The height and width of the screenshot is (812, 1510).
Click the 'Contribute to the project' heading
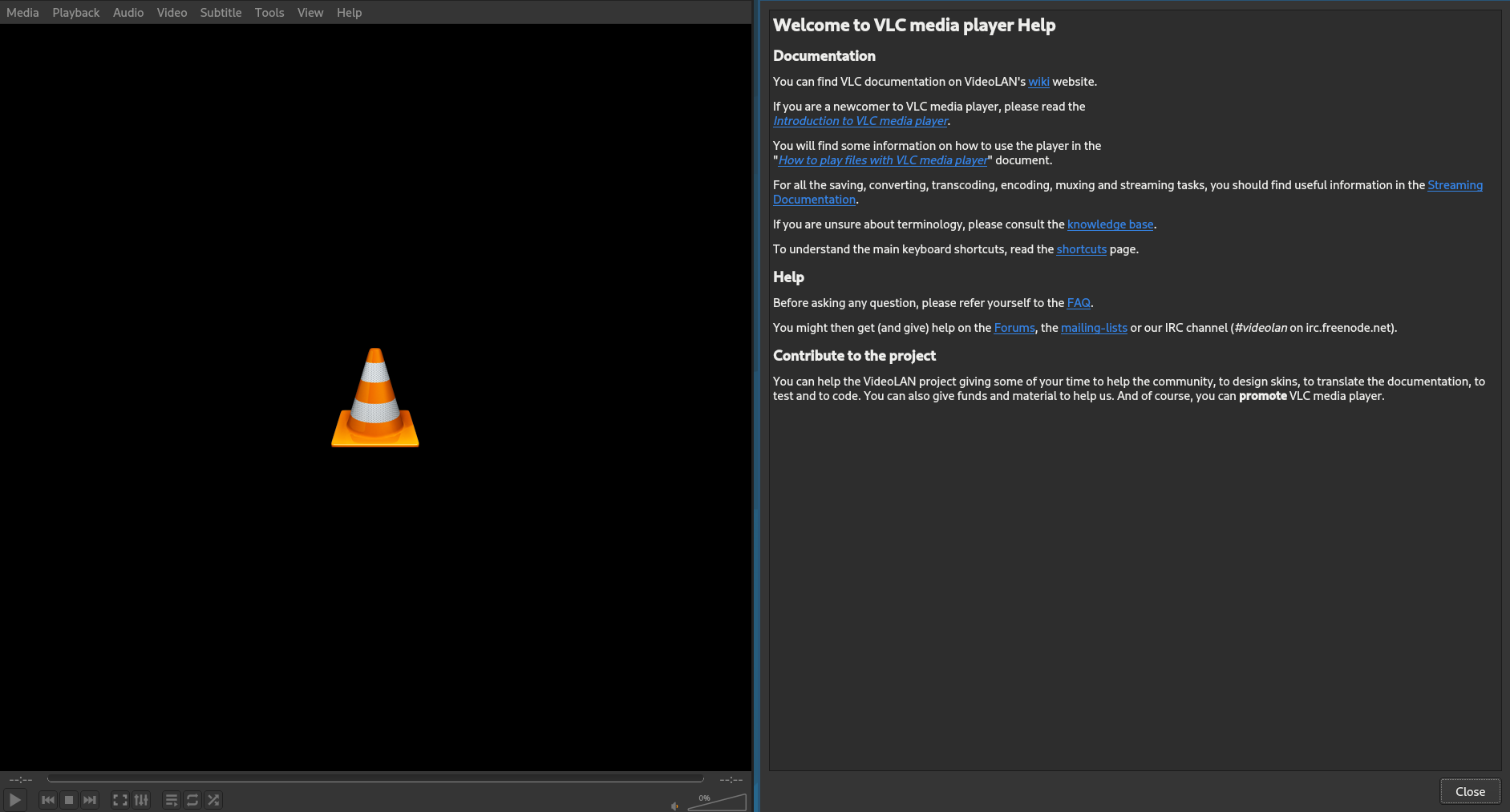854,356
